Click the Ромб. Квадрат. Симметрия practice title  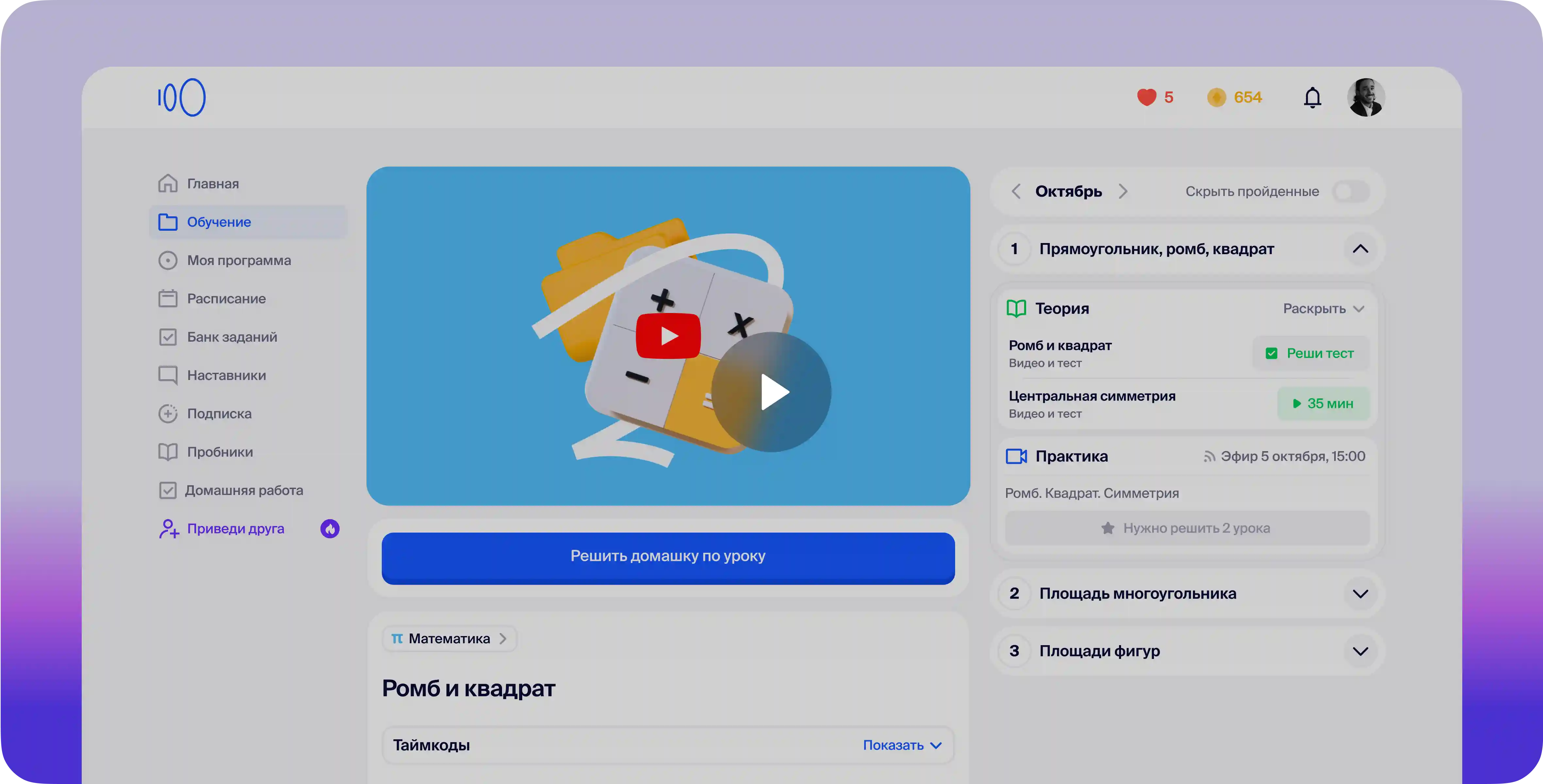(x=1091, y=493)
